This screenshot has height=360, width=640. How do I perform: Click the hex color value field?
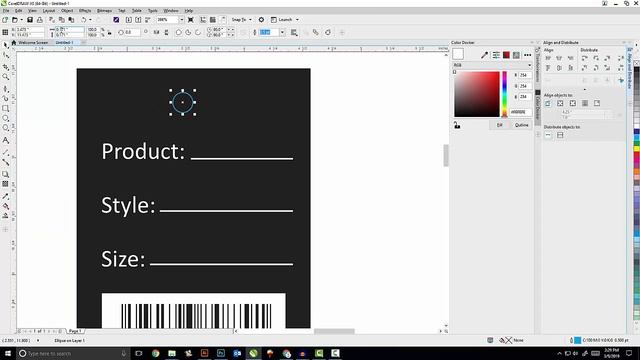tap(520, 112)
